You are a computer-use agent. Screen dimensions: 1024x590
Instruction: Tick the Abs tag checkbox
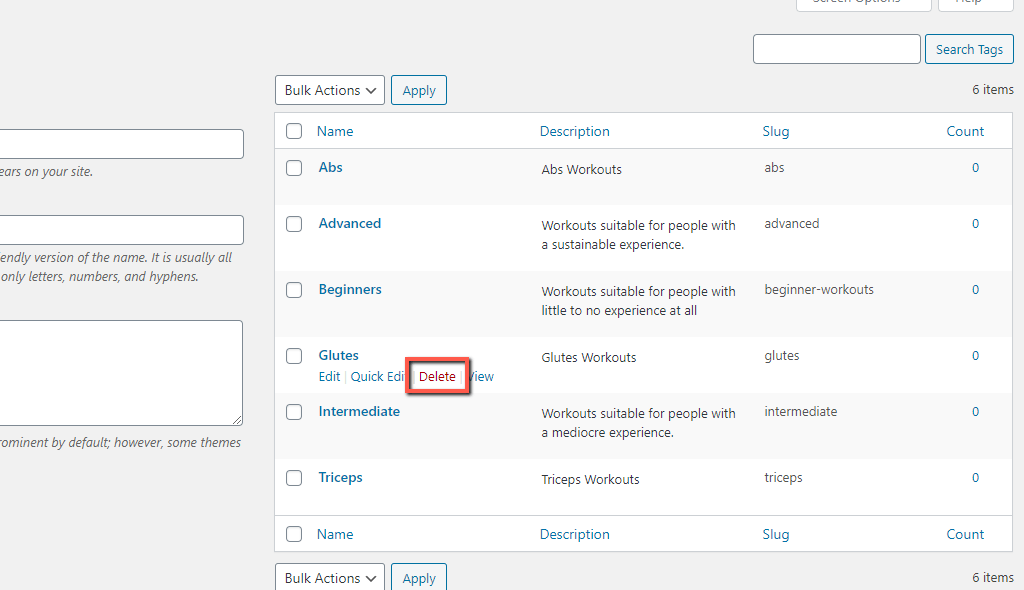tap(294, 168)
